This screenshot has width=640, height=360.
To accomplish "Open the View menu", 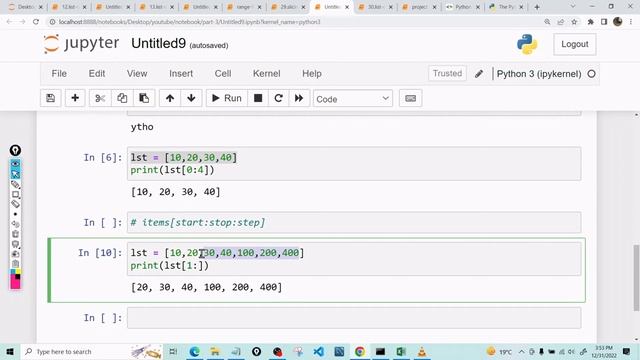I will [137, 73].
